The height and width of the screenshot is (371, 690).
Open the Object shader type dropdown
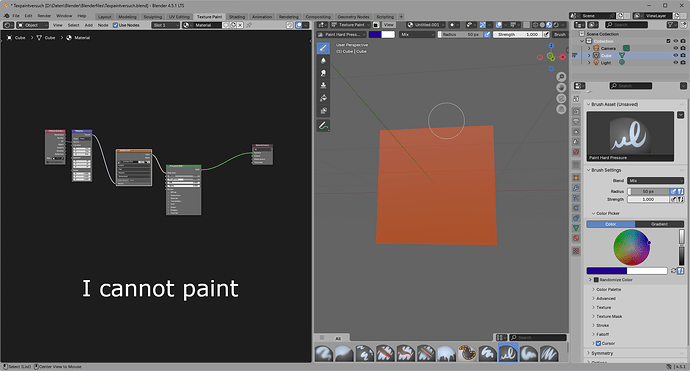33,25
